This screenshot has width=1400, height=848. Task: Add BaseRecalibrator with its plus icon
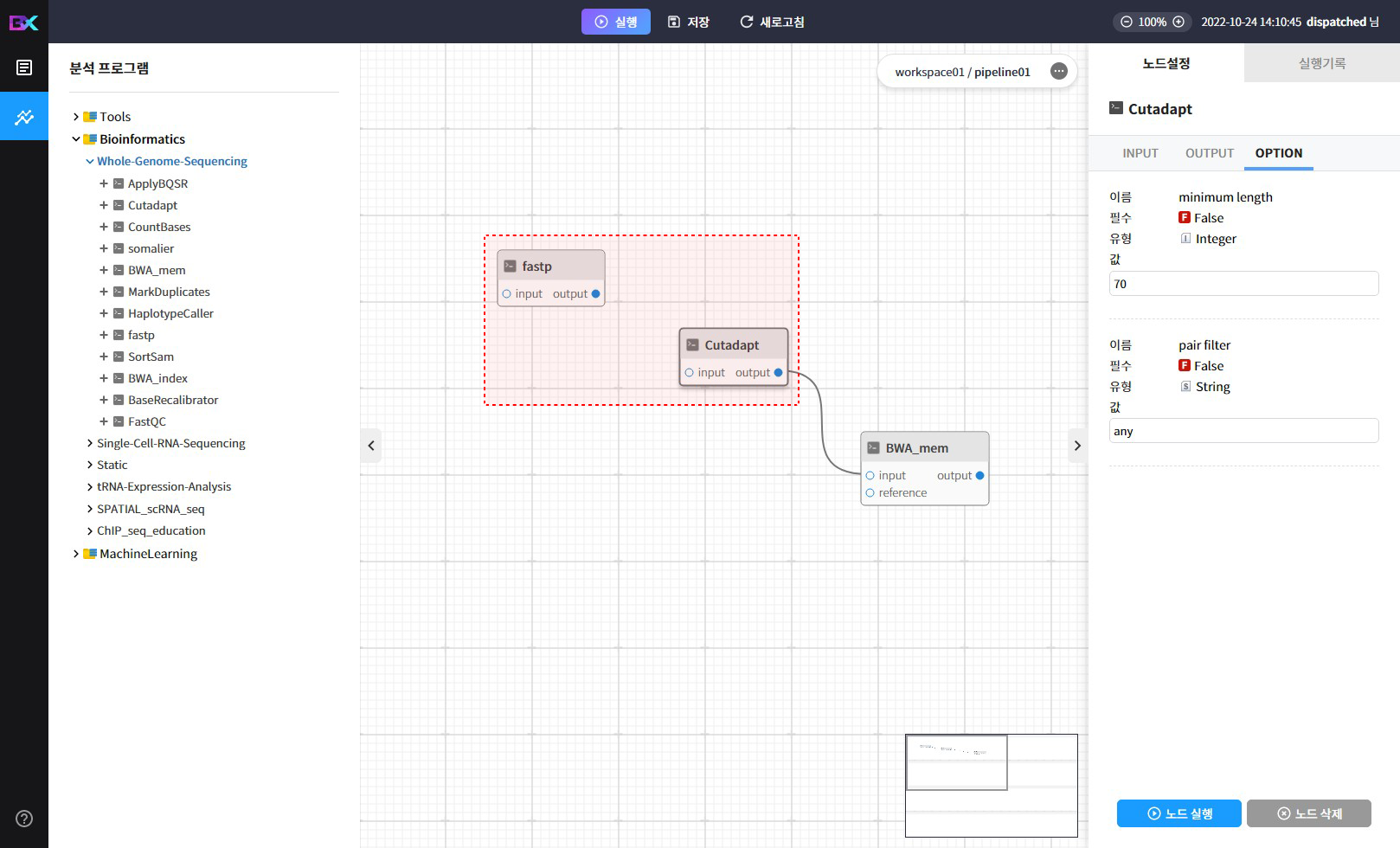tap(104, 400)
